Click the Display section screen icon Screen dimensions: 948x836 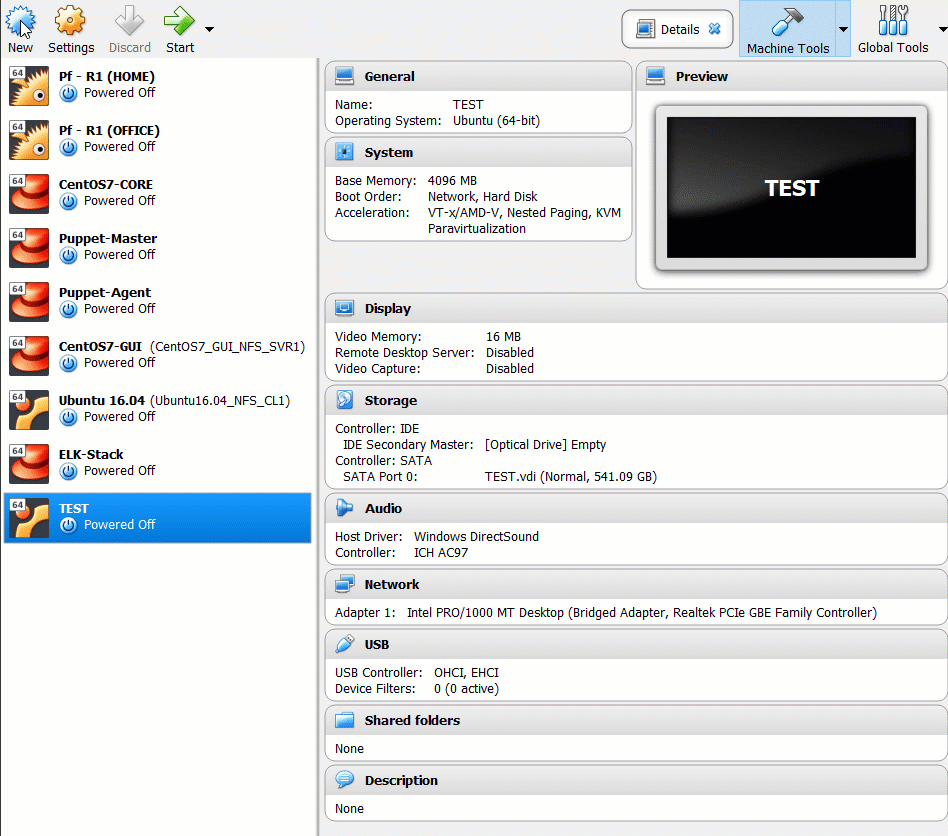pos(344,308)
